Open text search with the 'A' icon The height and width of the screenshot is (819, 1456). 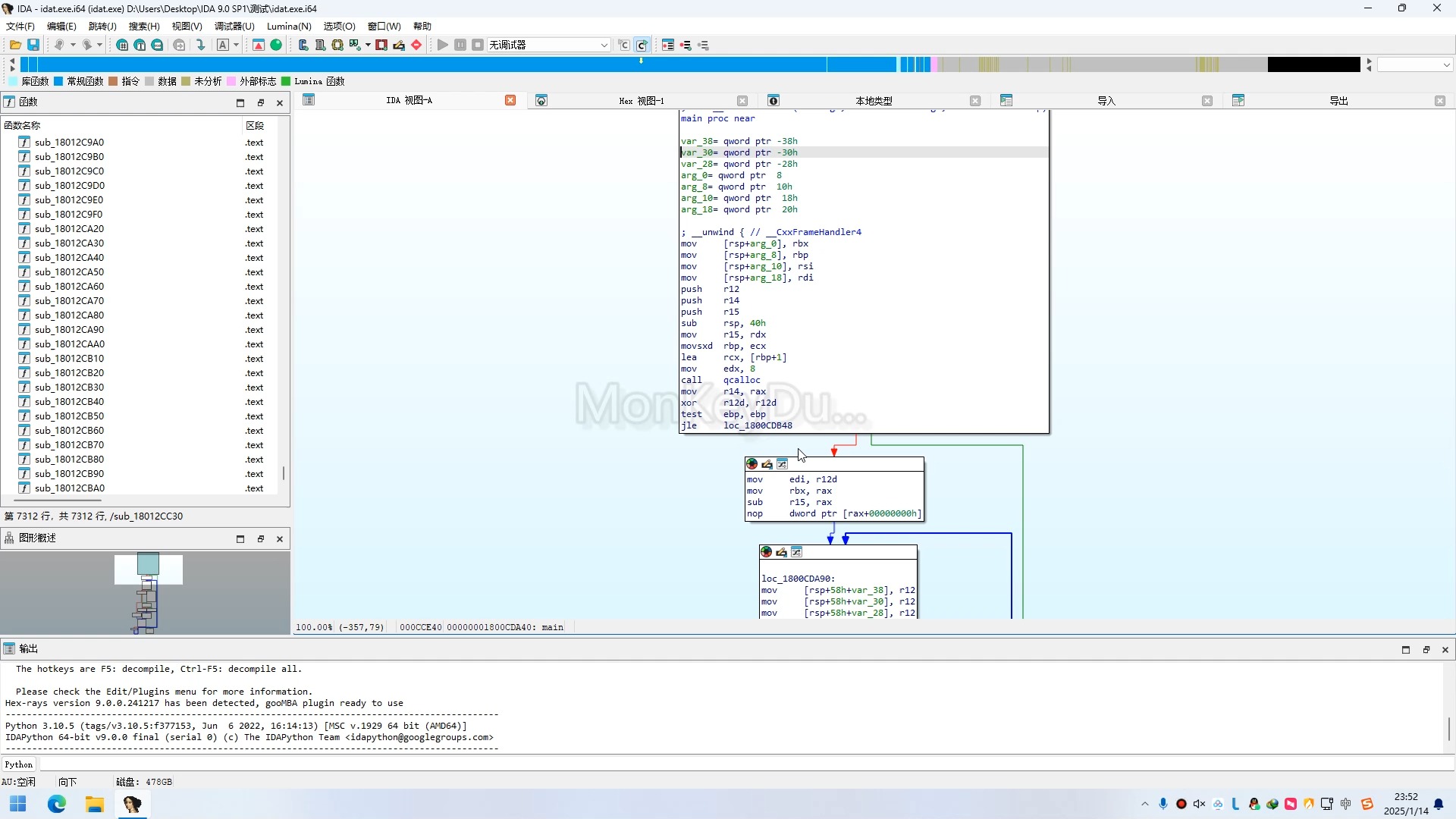[221, 45]
